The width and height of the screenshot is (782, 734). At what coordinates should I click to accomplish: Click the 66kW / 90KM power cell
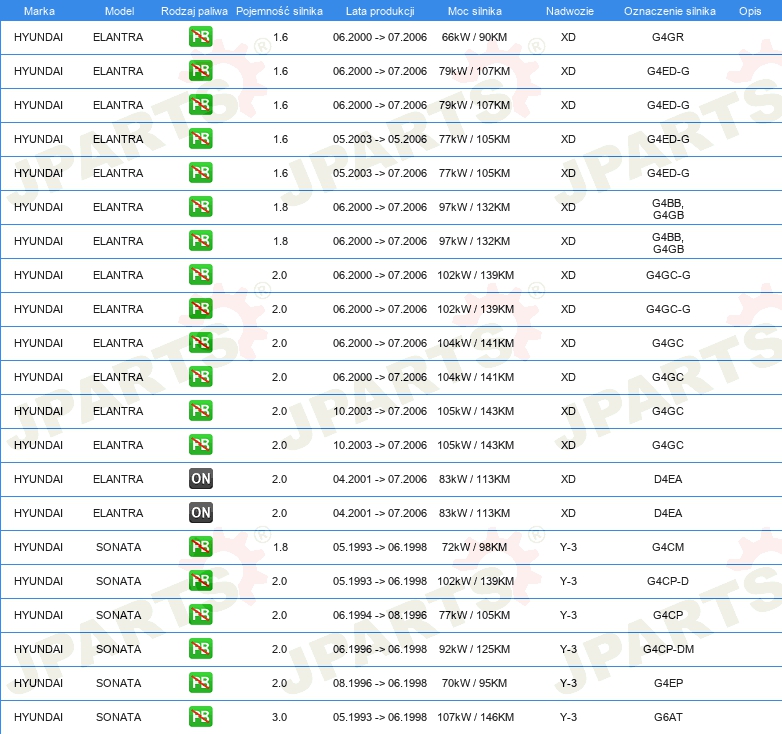[x=474, y=37]
